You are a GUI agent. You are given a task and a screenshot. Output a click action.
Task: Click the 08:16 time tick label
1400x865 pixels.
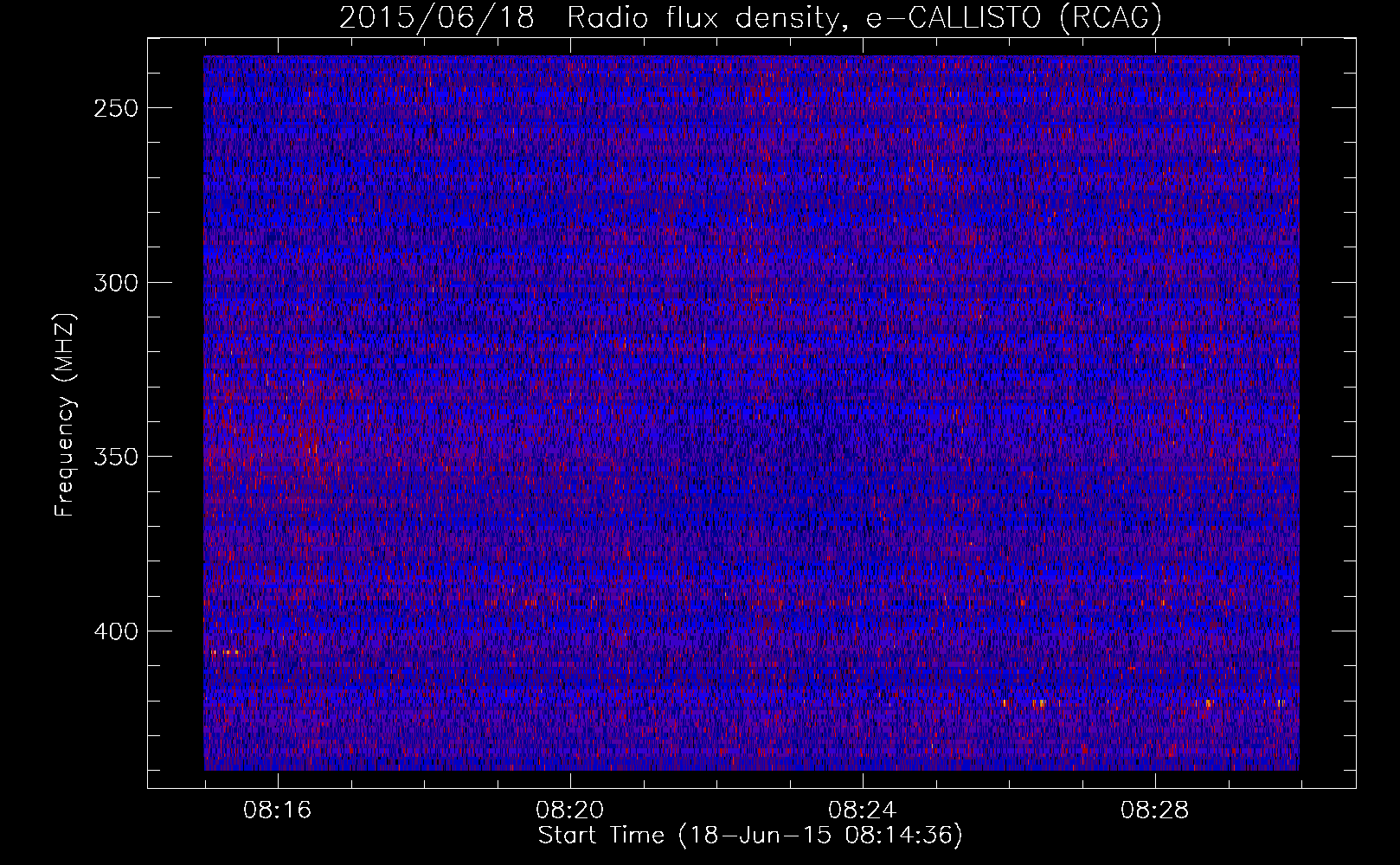click(277, 811)
